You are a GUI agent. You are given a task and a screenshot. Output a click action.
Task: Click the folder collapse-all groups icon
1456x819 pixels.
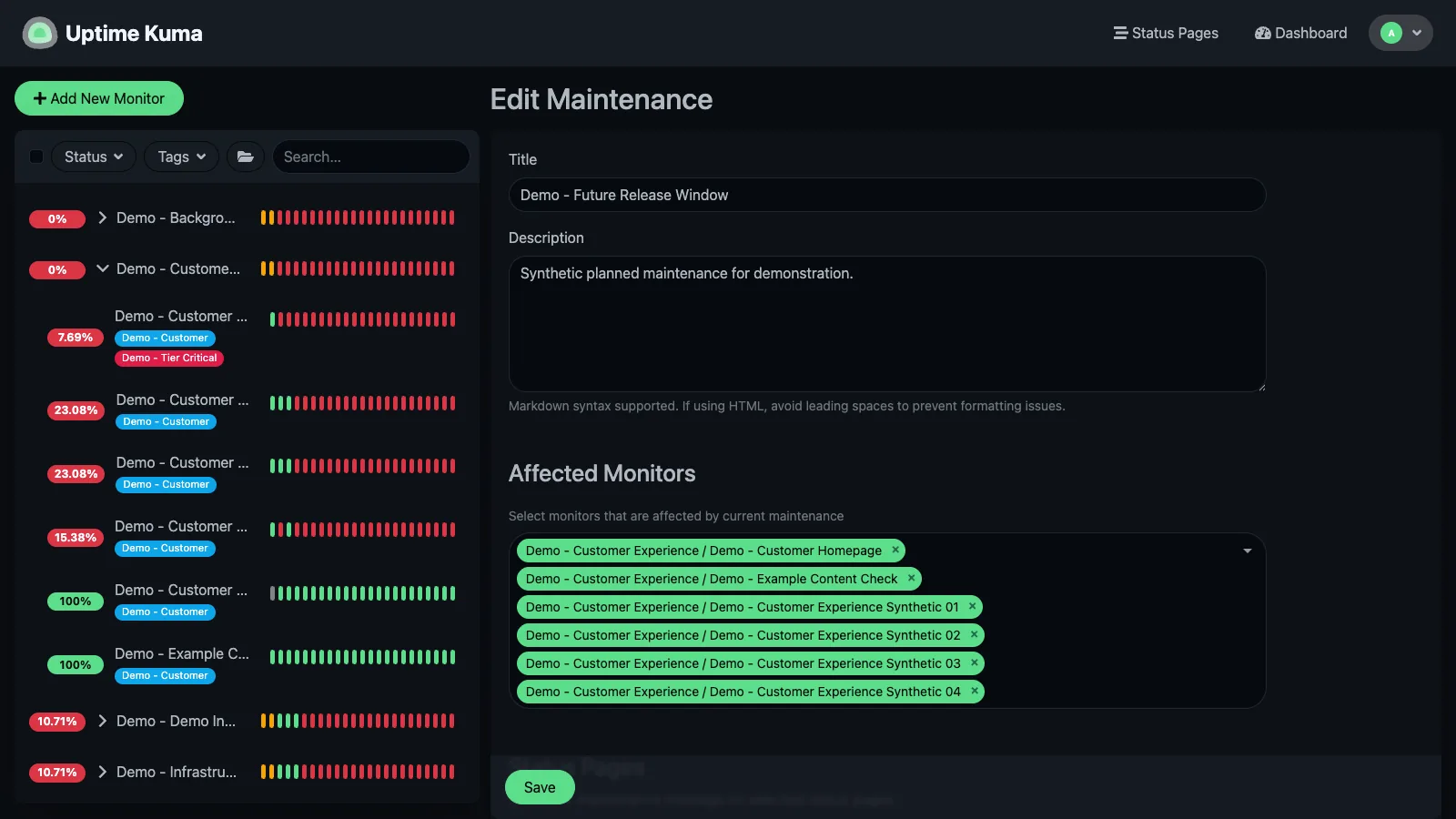[x=246, y=157]
